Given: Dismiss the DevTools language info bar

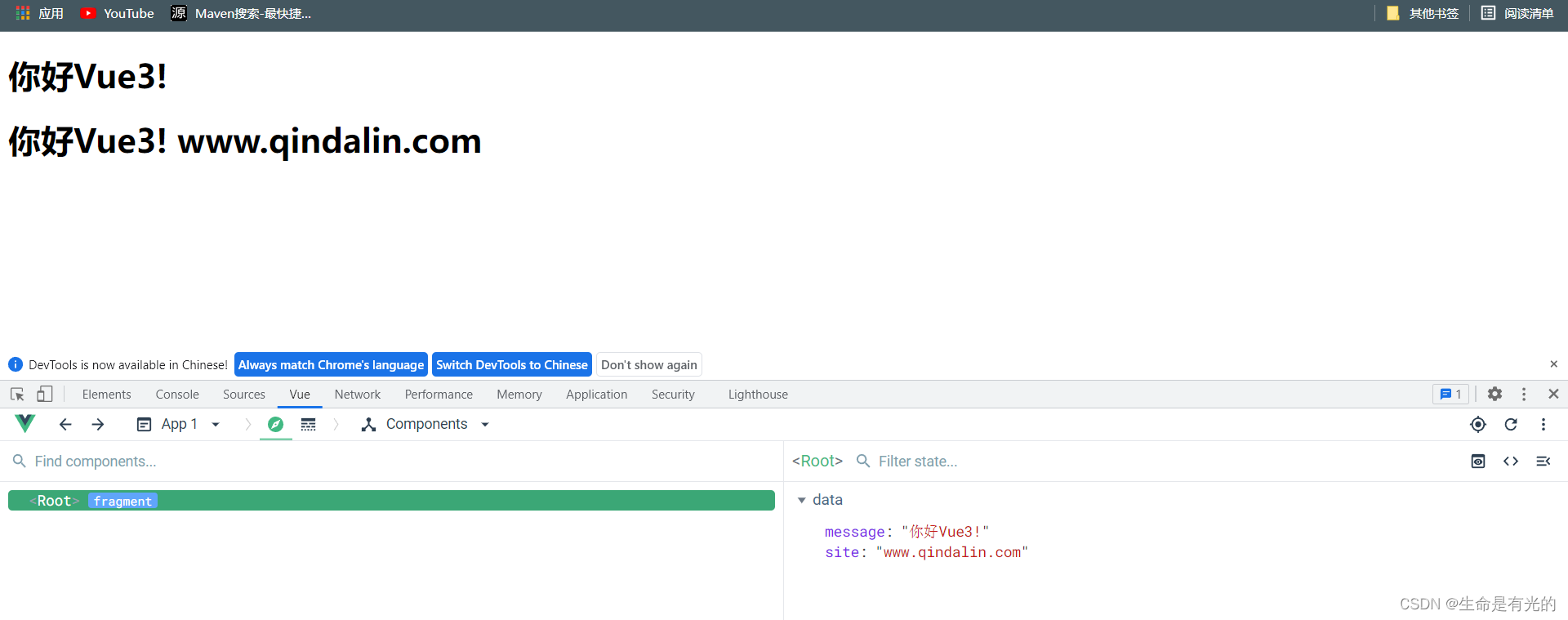Looking at the screenshot, I should tap(1553, 364).
